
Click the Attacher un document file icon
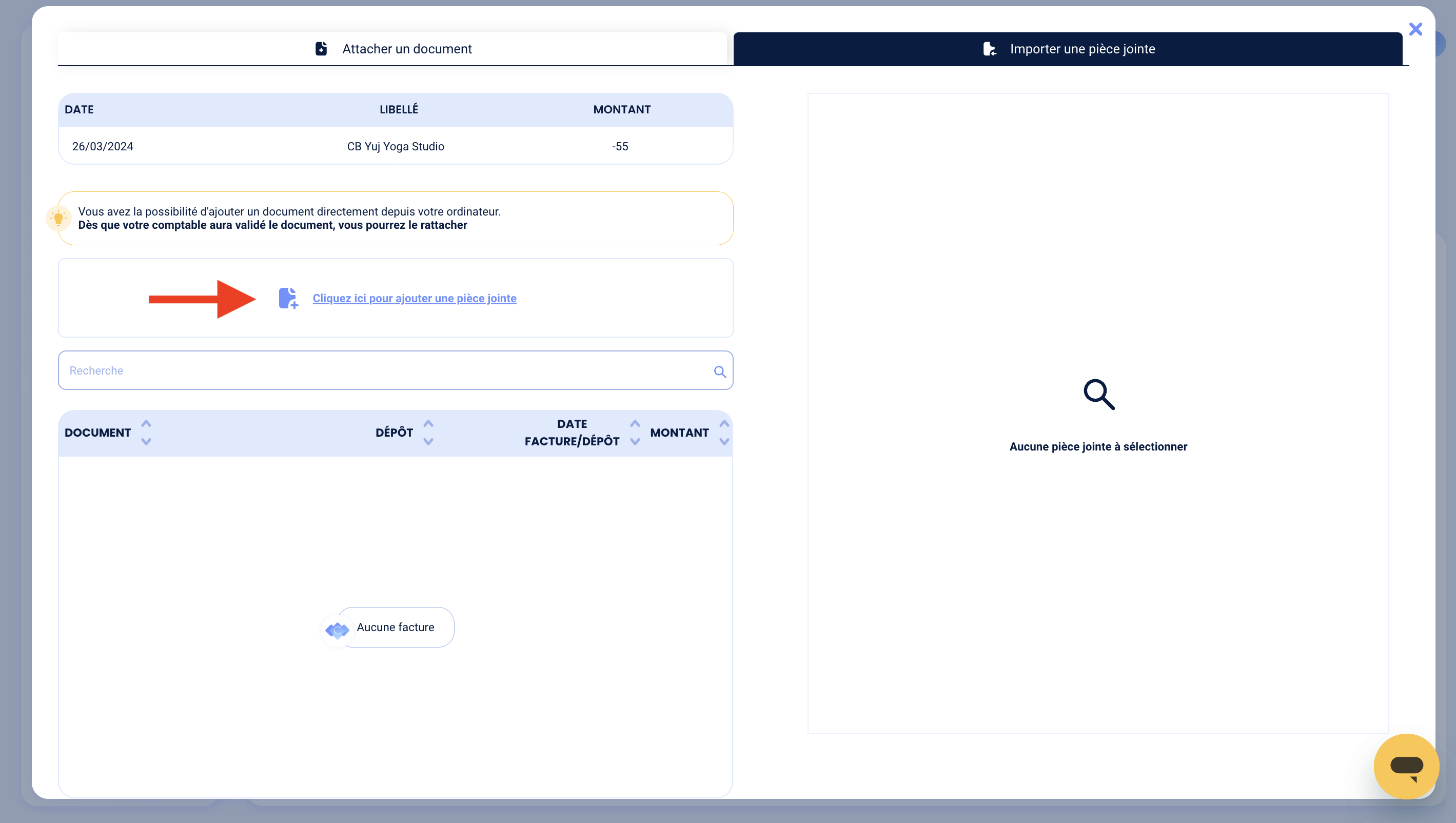(321, 49)
